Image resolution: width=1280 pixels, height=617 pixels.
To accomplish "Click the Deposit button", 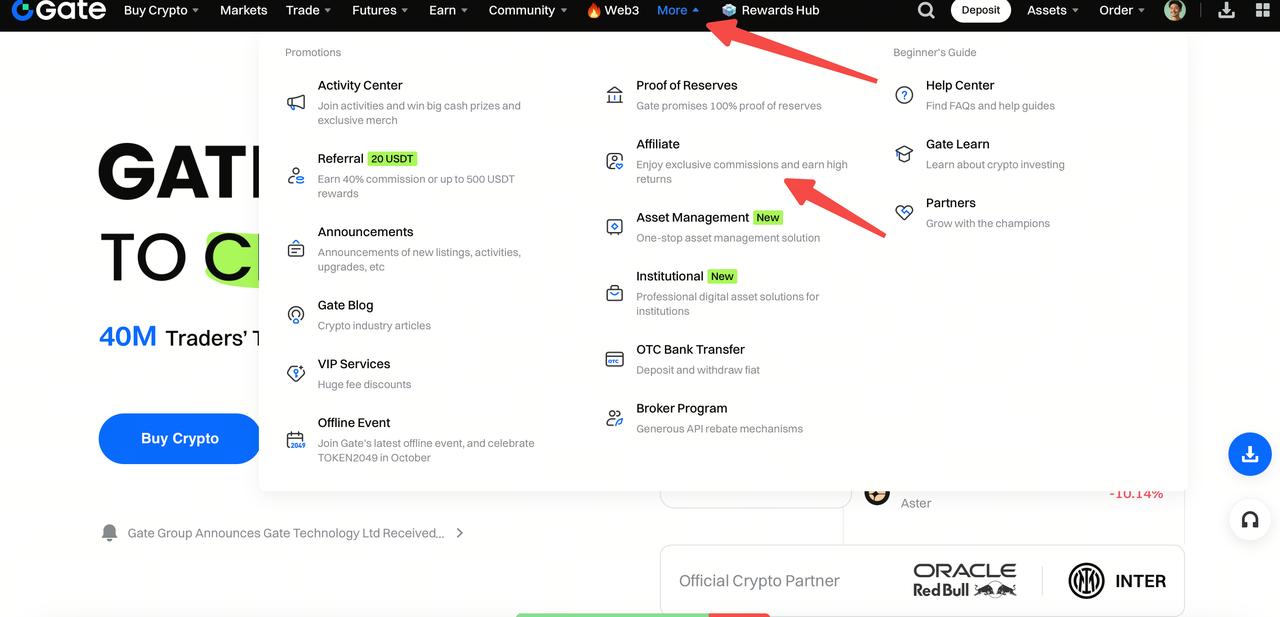I will pyautogui.click(x=980, y=11).
